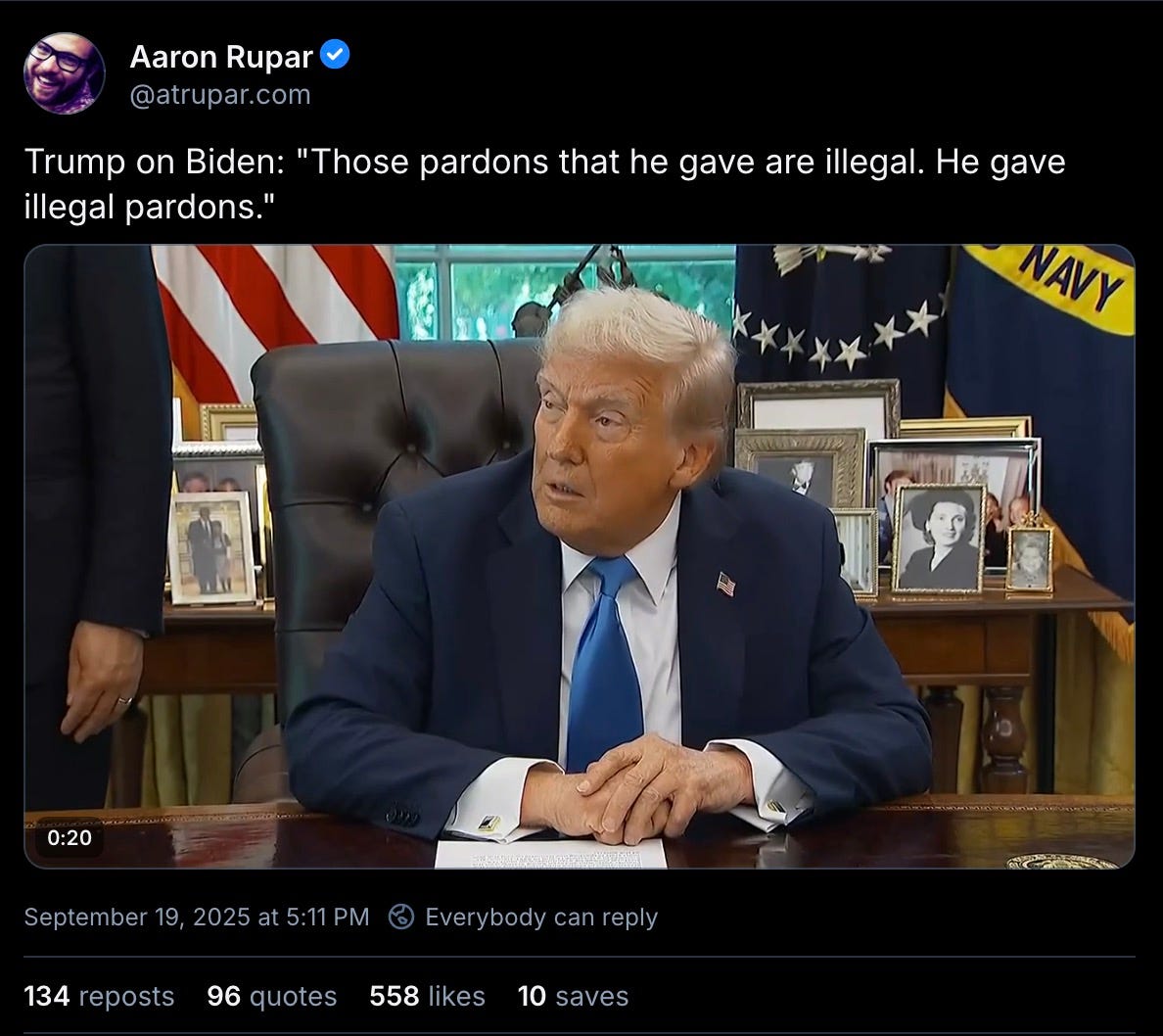The width and height of the screenshot is (1163, 1036).
Task: Click the paper document on the desk
Action: click(x=550, y=854)
